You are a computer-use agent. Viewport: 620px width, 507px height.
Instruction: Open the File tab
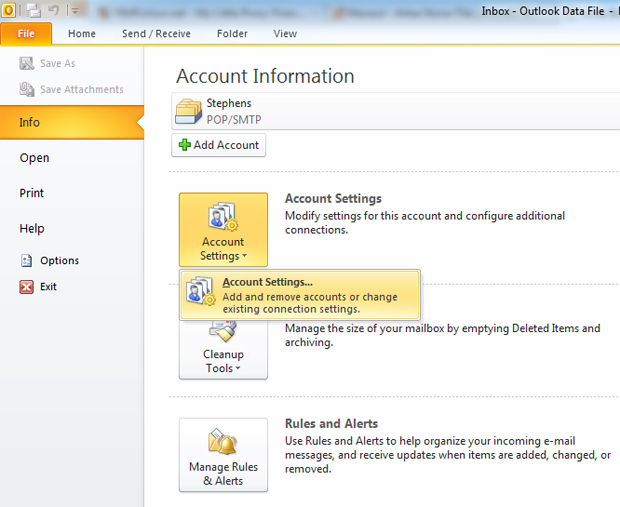pyautogui.click(x=26, y=34)
